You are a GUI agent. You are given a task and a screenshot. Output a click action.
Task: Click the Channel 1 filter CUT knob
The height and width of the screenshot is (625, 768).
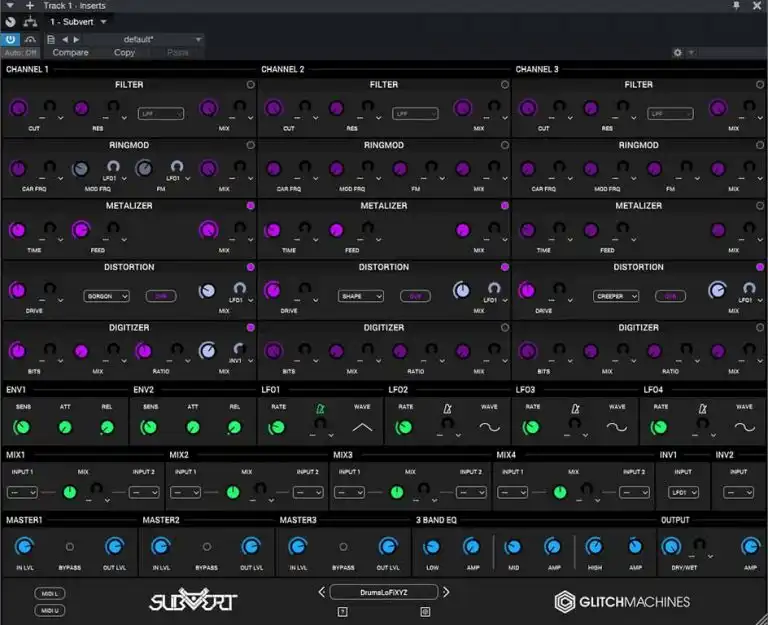click(x=19, y=108)
